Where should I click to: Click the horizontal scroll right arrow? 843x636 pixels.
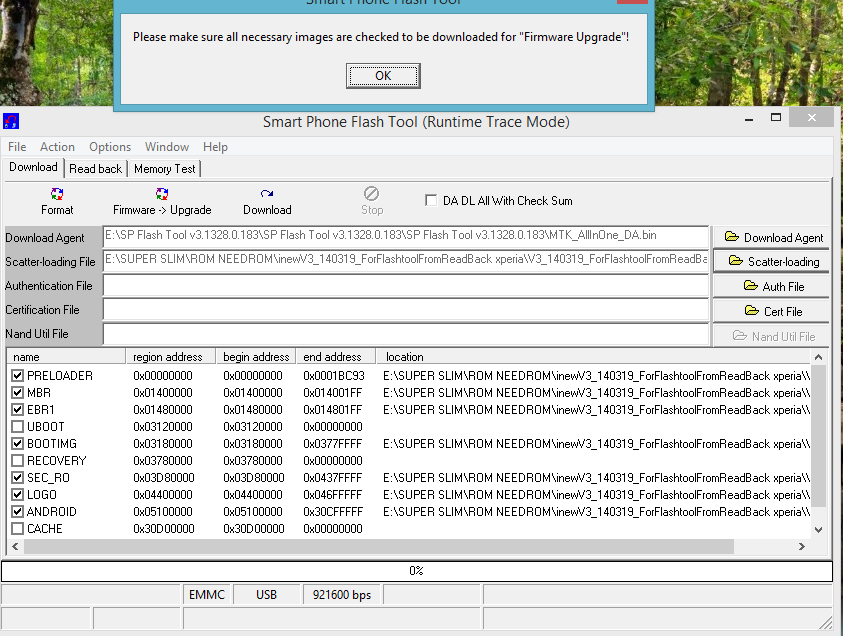[802, 547]
